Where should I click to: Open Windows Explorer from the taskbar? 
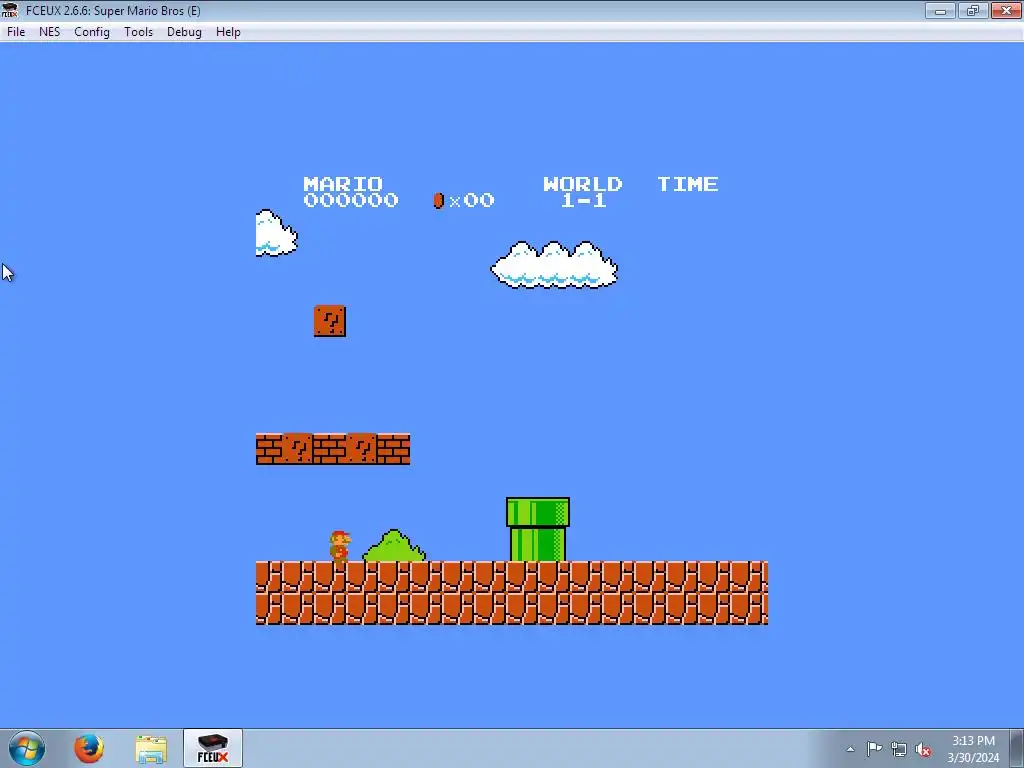[x=151, y=749]
